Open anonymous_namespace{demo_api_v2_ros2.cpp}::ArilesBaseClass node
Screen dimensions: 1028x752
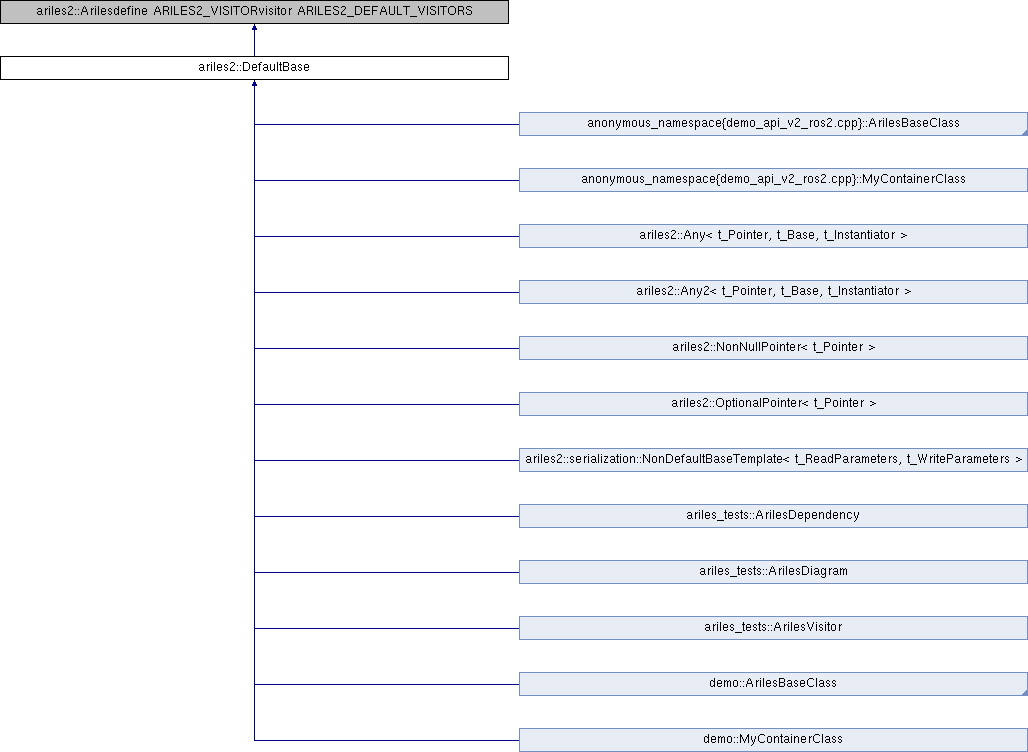(x=773, y=124)
